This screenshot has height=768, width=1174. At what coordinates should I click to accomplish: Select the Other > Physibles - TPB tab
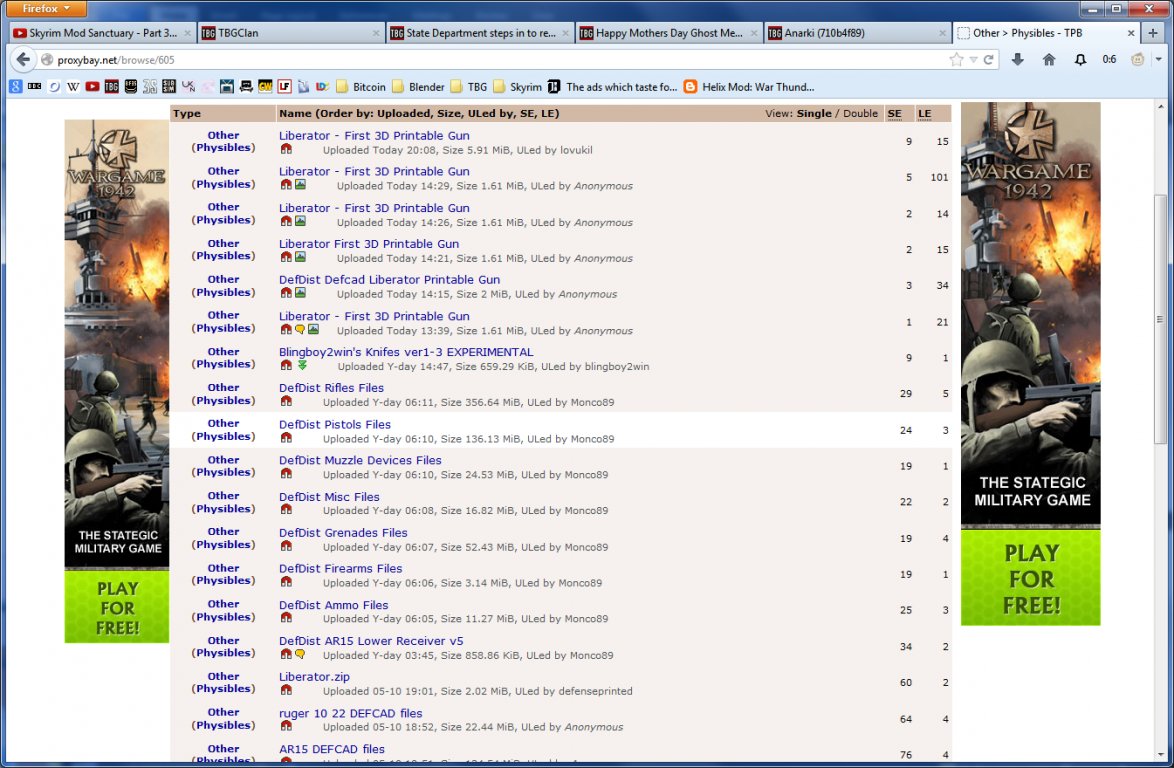1046,33
